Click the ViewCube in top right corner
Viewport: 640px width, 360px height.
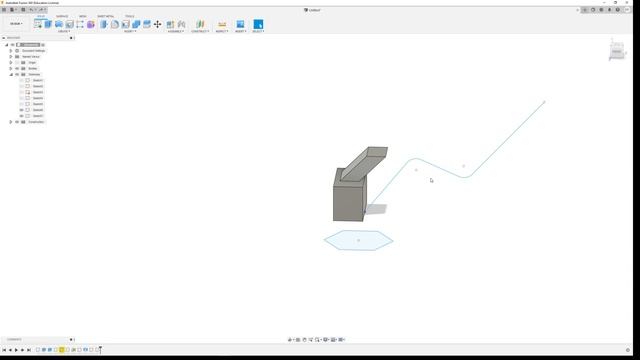pyautogui.click(x=617, y=51)
